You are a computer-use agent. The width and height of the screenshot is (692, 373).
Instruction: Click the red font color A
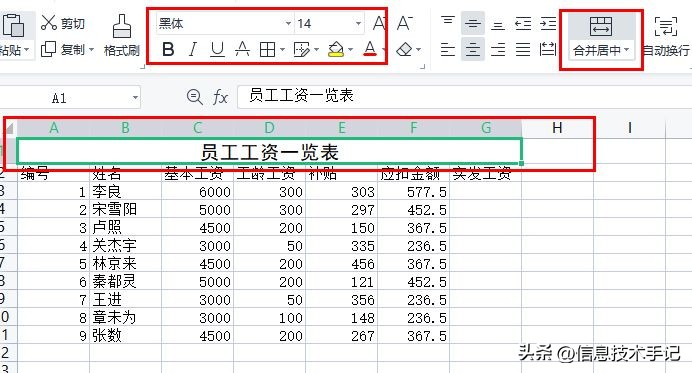tap(370, 49)
